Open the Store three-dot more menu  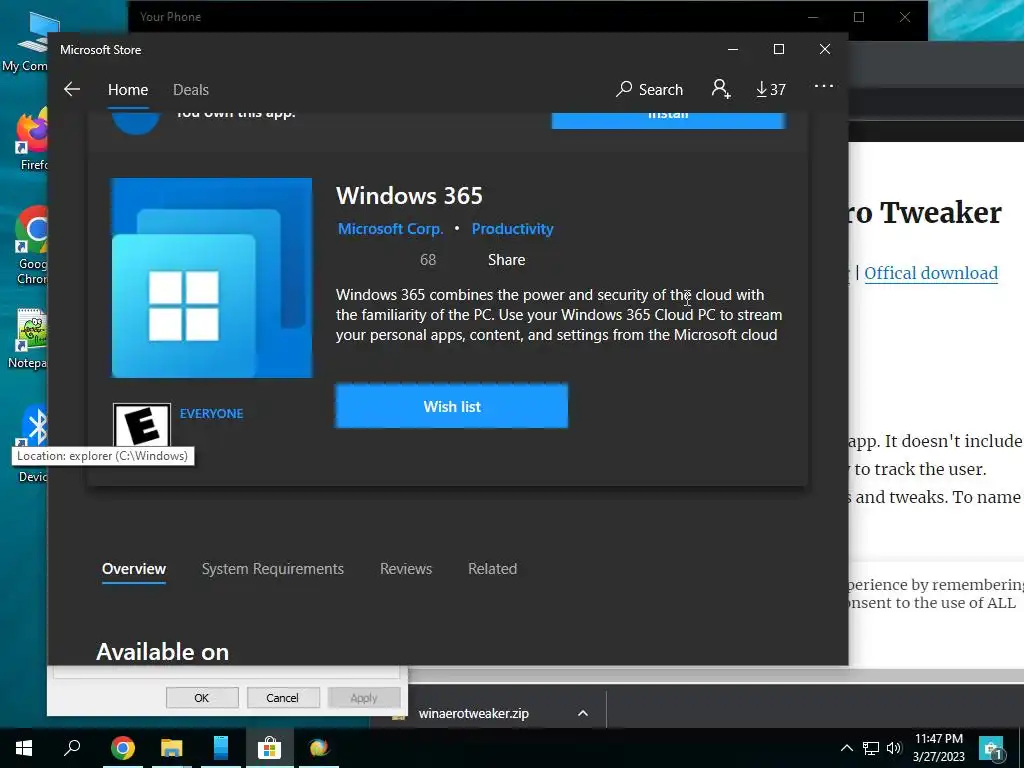824,86
